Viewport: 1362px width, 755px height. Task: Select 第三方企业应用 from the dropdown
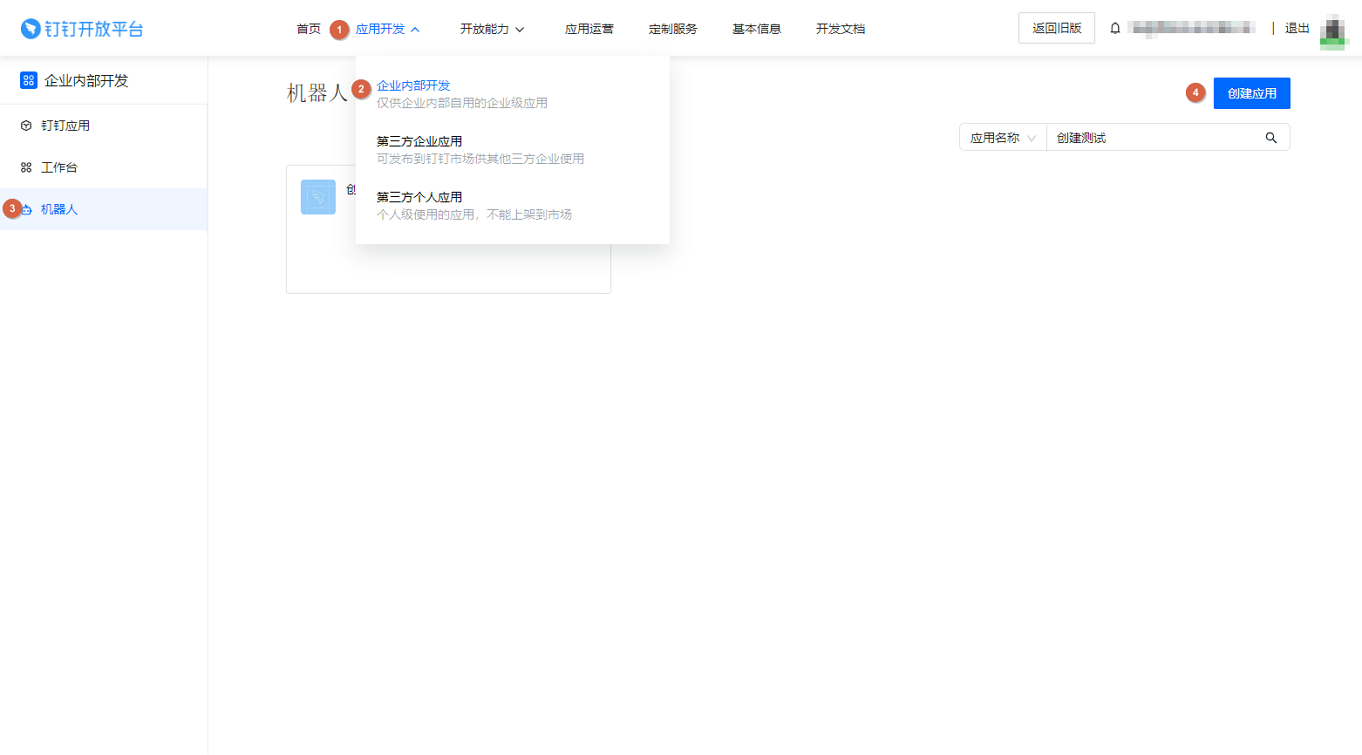point(419,142)
